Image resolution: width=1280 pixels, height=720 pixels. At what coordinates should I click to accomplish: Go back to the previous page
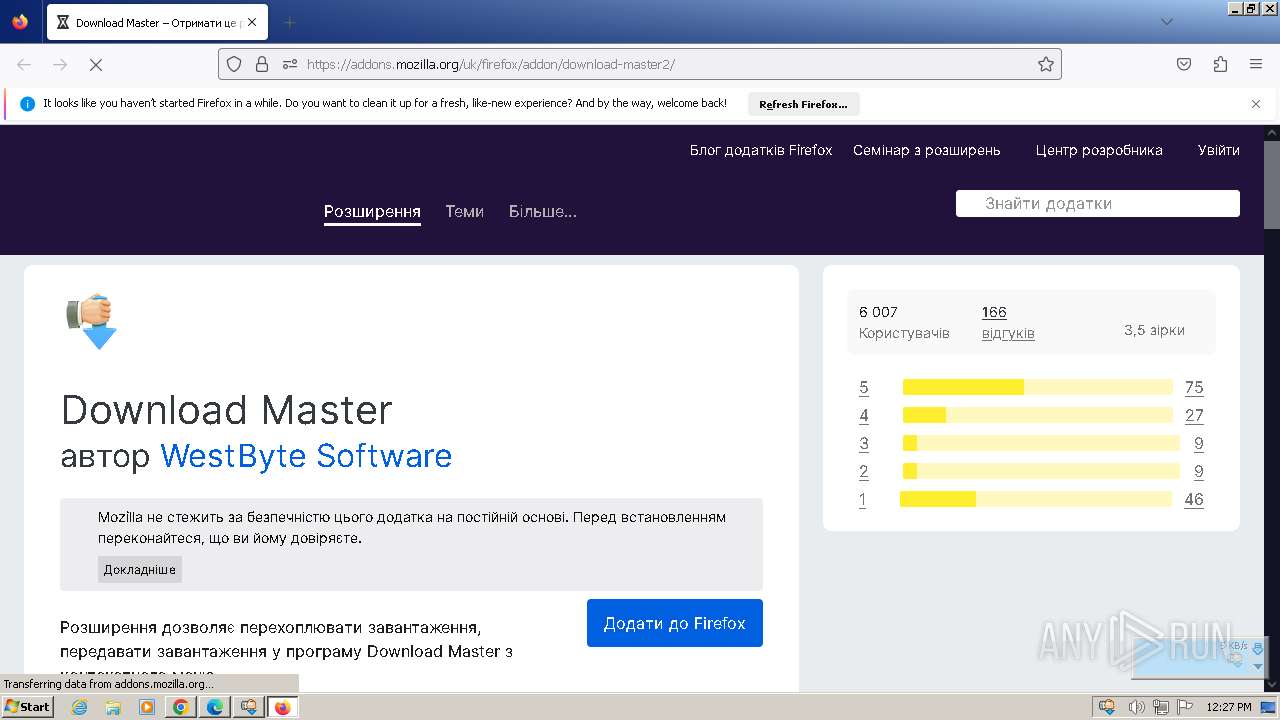point(24,64)
